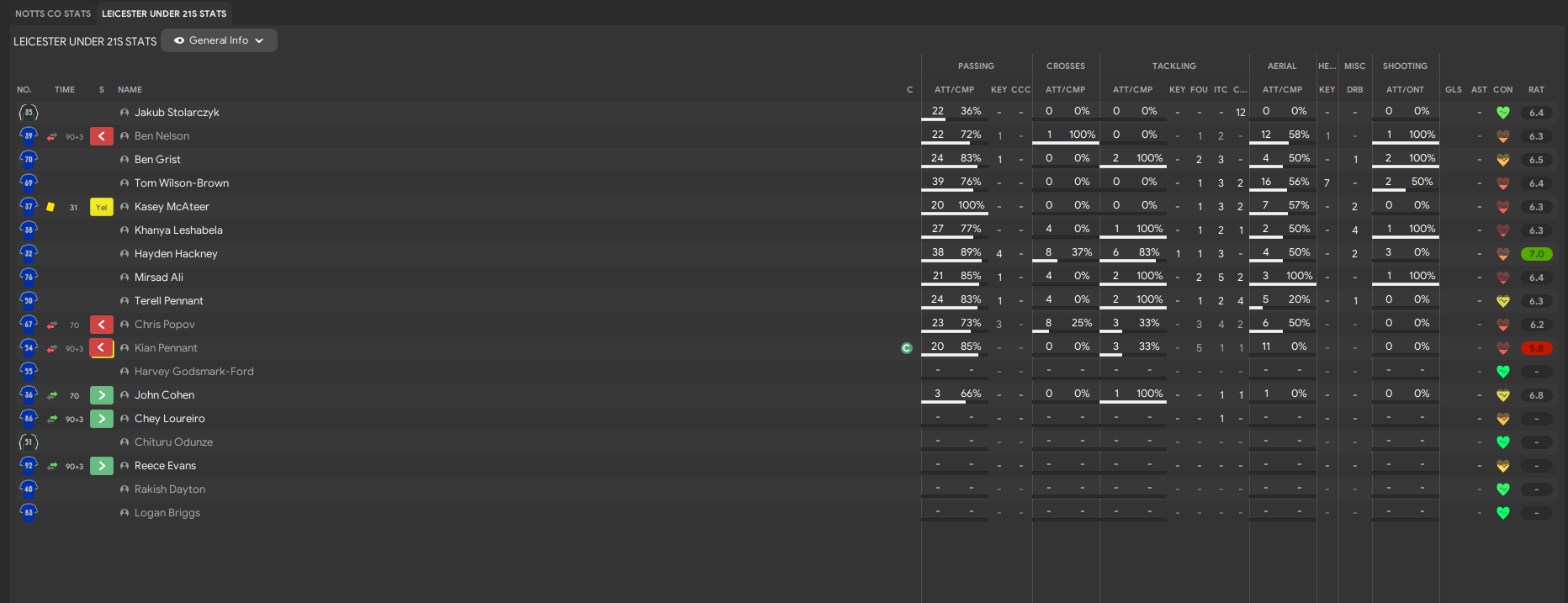
Task: Click Tom Wilson-Brown's shirt number icon
Action: 29,182
